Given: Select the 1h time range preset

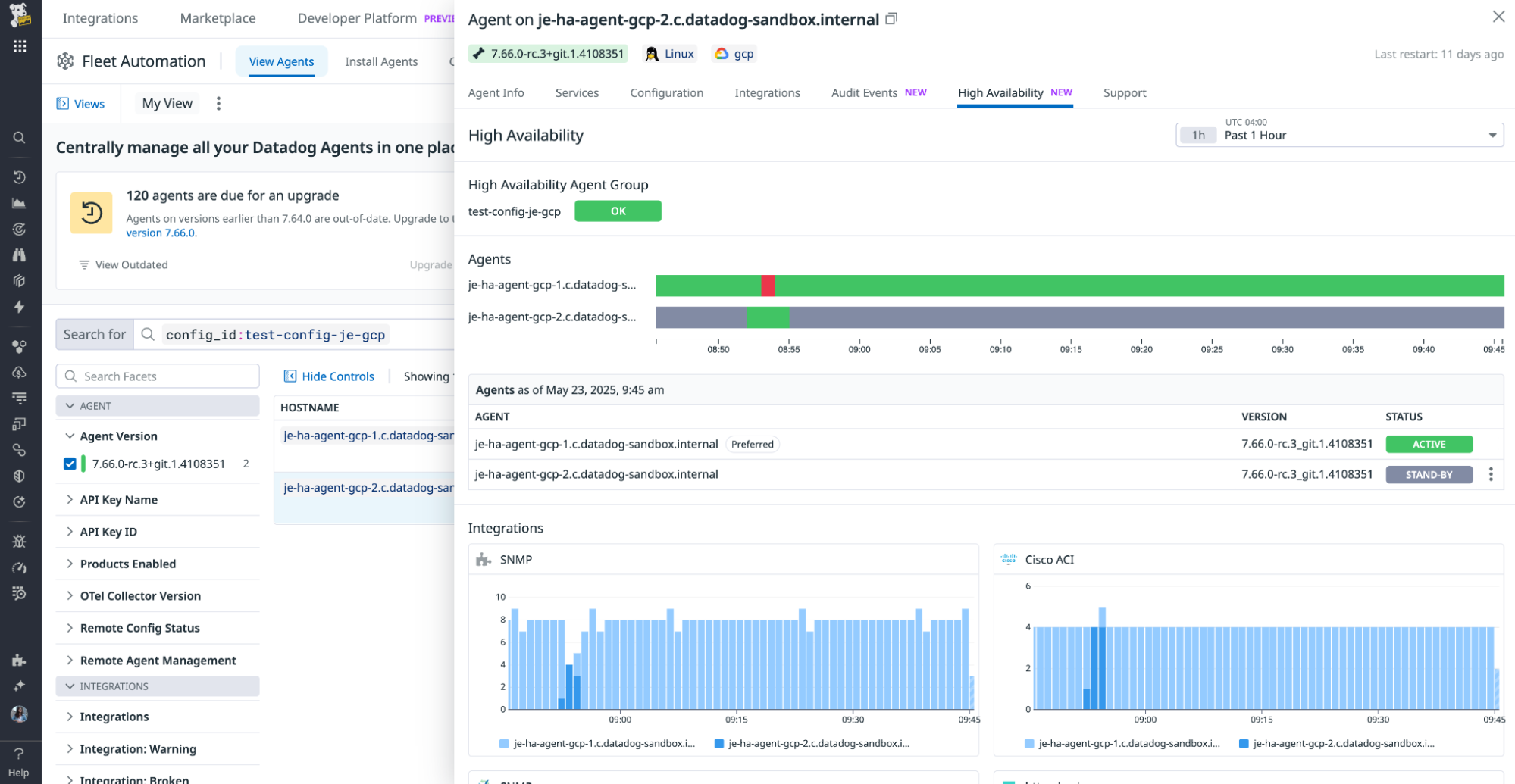Looking at the screenshot, I should (1197, 135).
